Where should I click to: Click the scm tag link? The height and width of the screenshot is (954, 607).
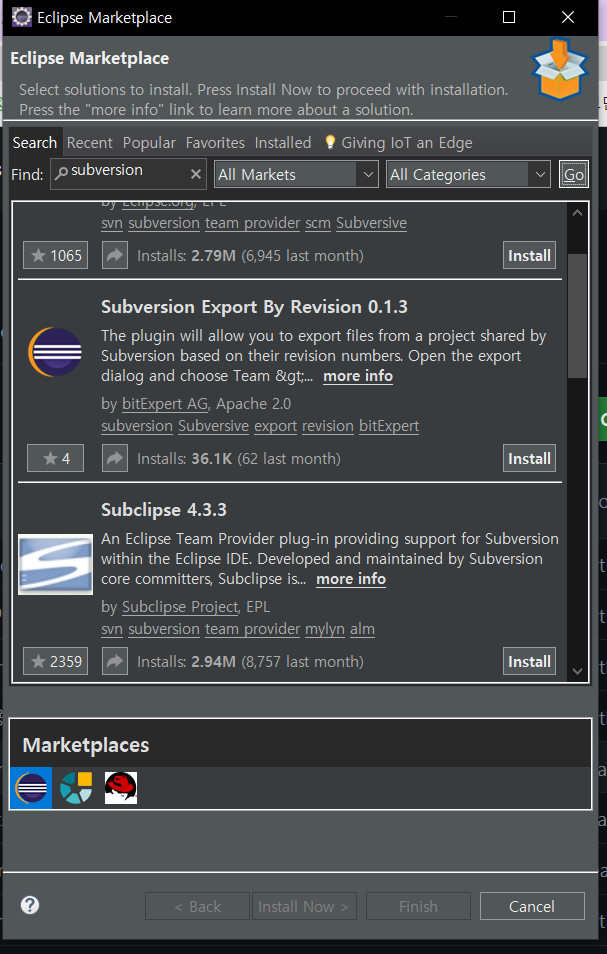click(x=317, y=223)
